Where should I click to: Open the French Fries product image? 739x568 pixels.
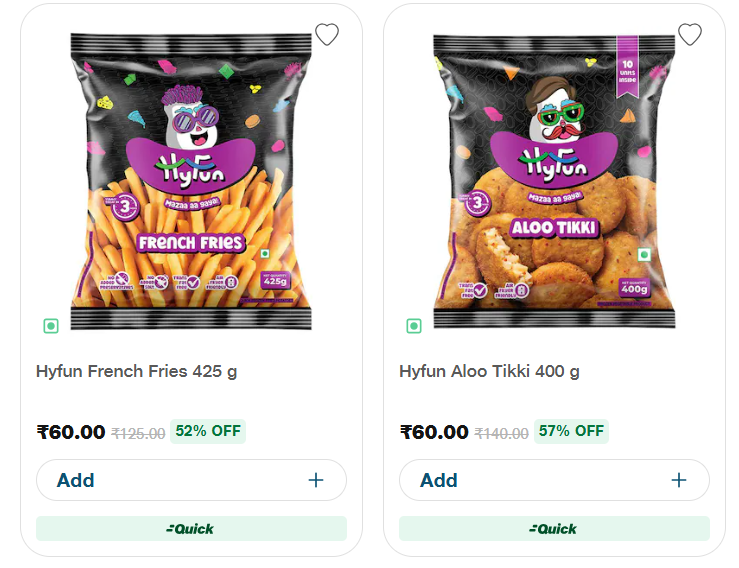[x=191, y=180]
